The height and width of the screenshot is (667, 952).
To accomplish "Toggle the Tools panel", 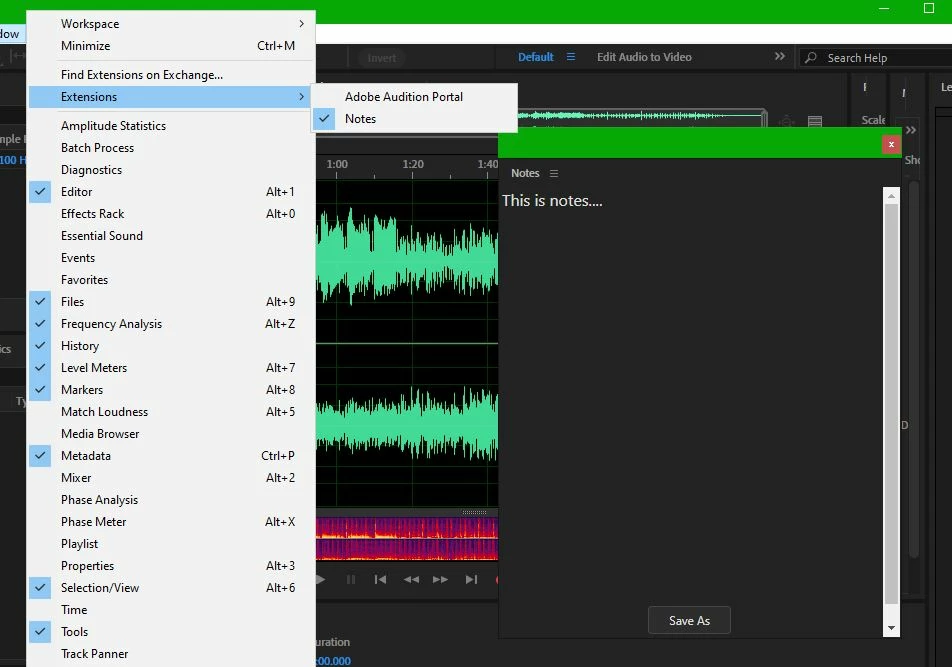I will (x=172, y=632).
